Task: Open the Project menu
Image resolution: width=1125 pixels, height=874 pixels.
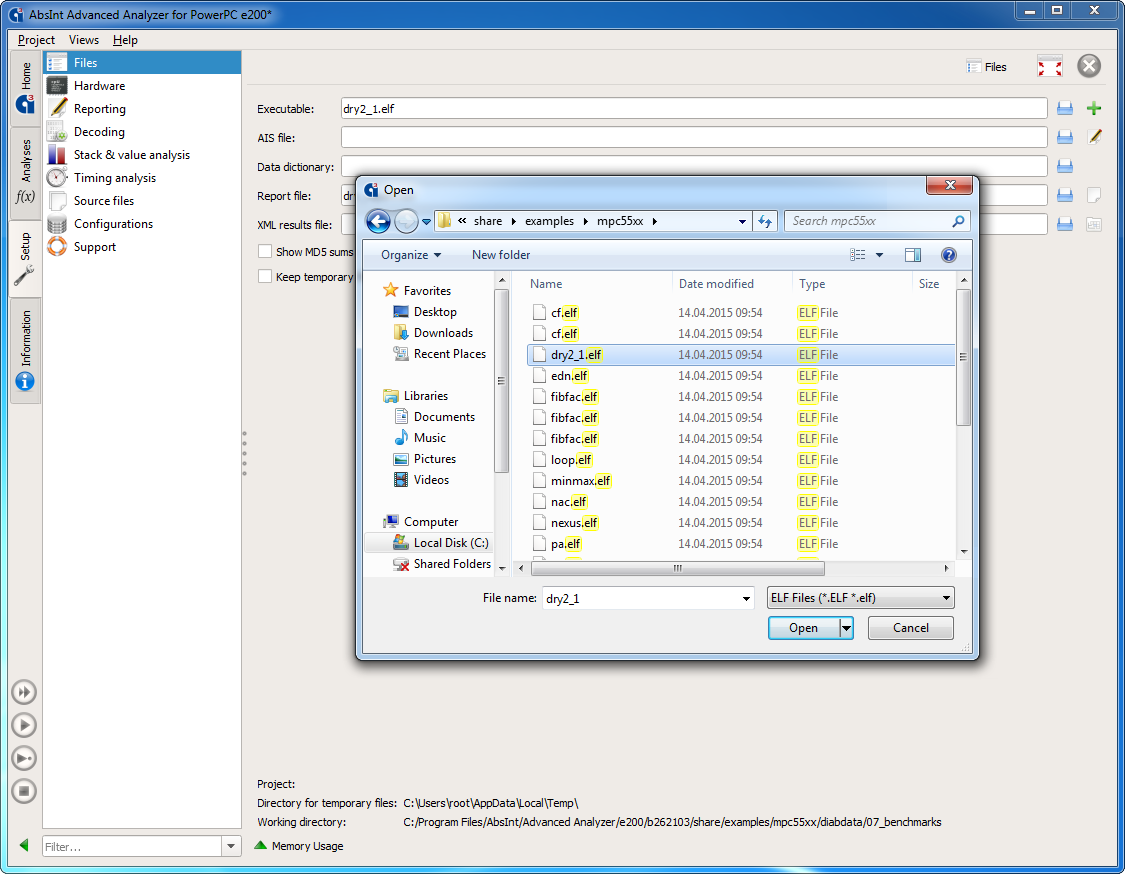Action: pyautogui.click(x=36, y=39)
